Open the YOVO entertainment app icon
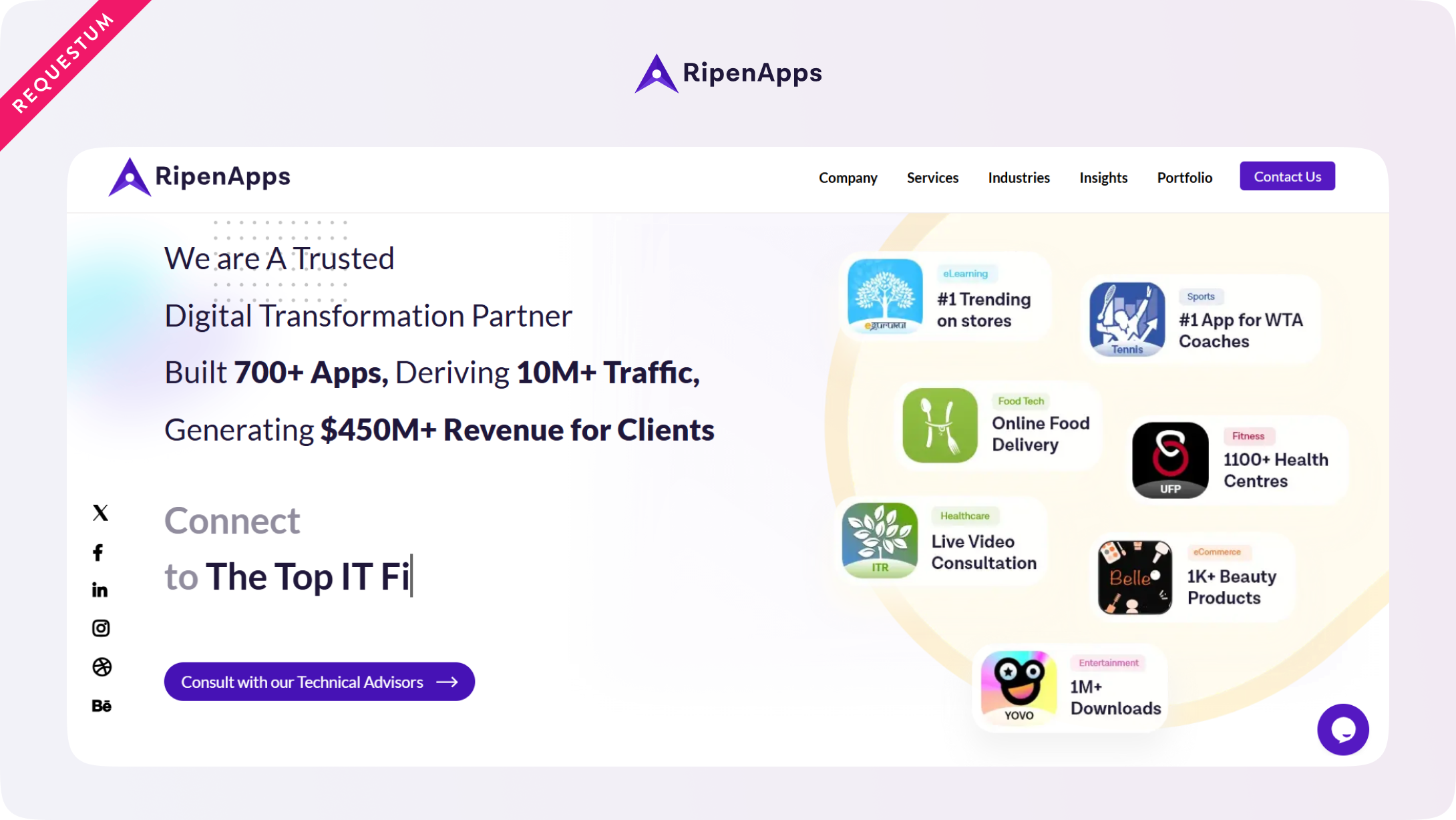Viewport: 1456px width, 820px height. tap(1019, 687)
